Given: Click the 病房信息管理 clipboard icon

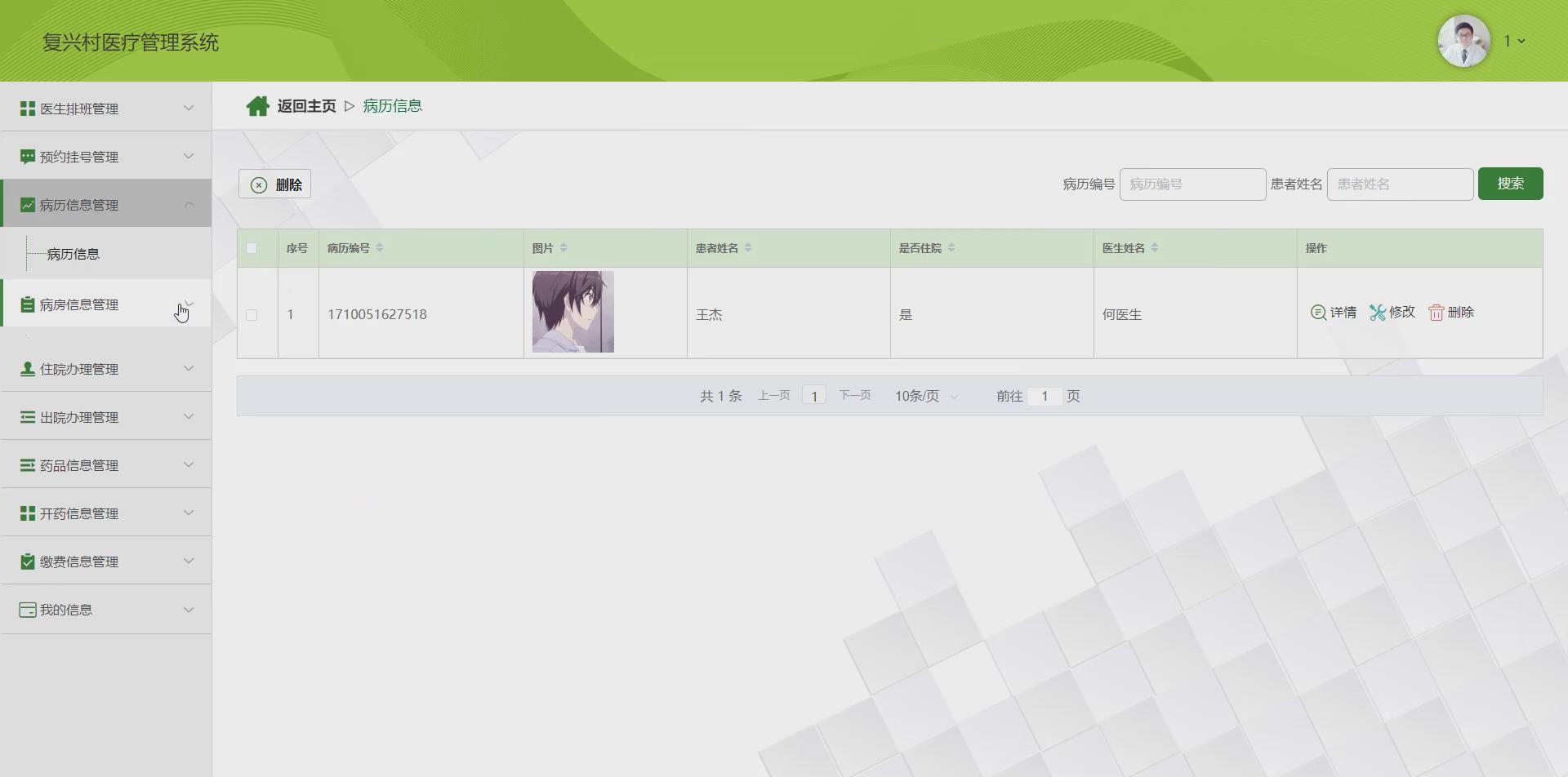Looking at the screenshot, I should pos(28,304).
